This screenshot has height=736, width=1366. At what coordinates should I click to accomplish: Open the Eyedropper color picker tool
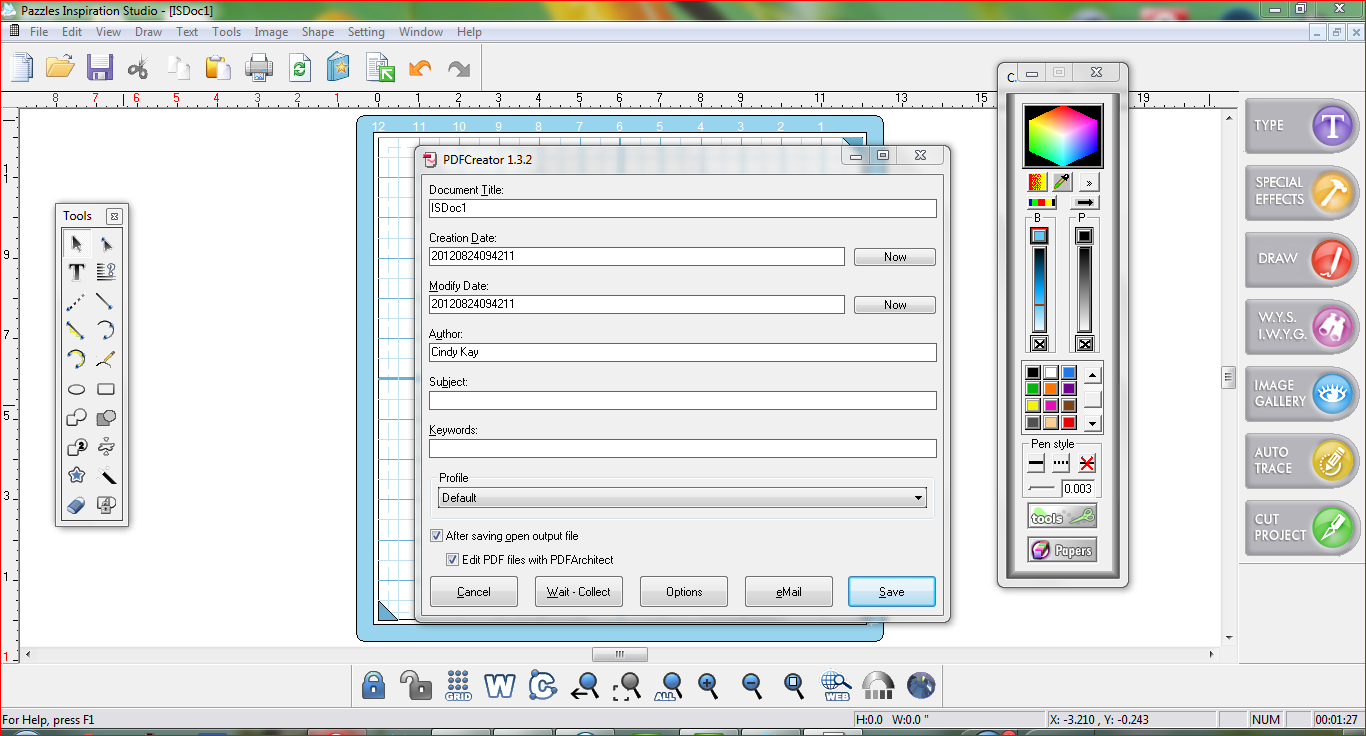click(1062, 181)
